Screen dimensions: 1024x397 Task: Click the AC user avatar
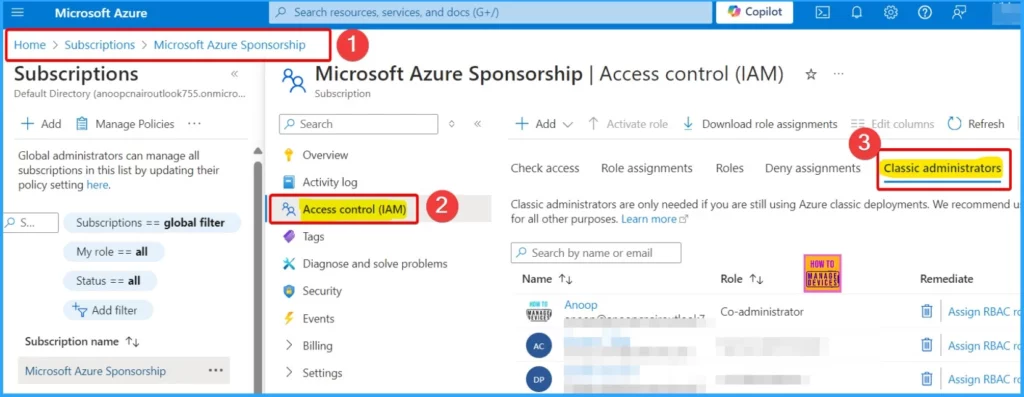click(539, 345)
